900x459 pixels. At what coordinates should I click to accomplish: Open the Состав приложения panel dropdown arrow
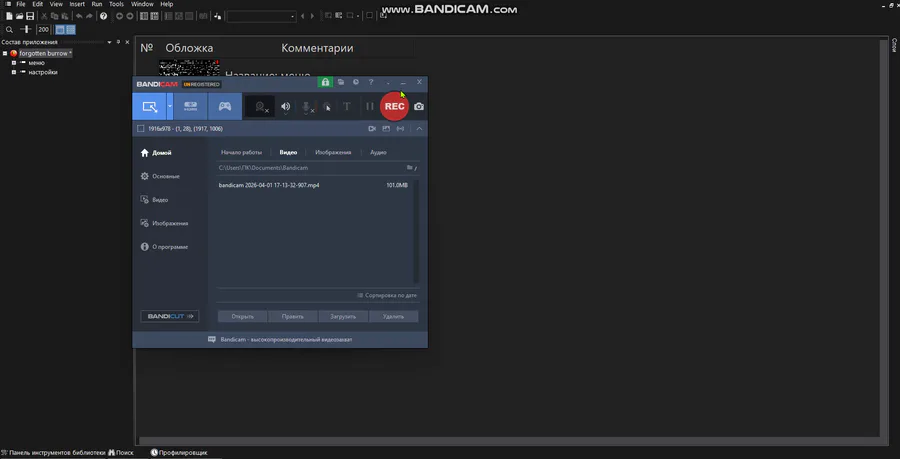pos(109,42)
